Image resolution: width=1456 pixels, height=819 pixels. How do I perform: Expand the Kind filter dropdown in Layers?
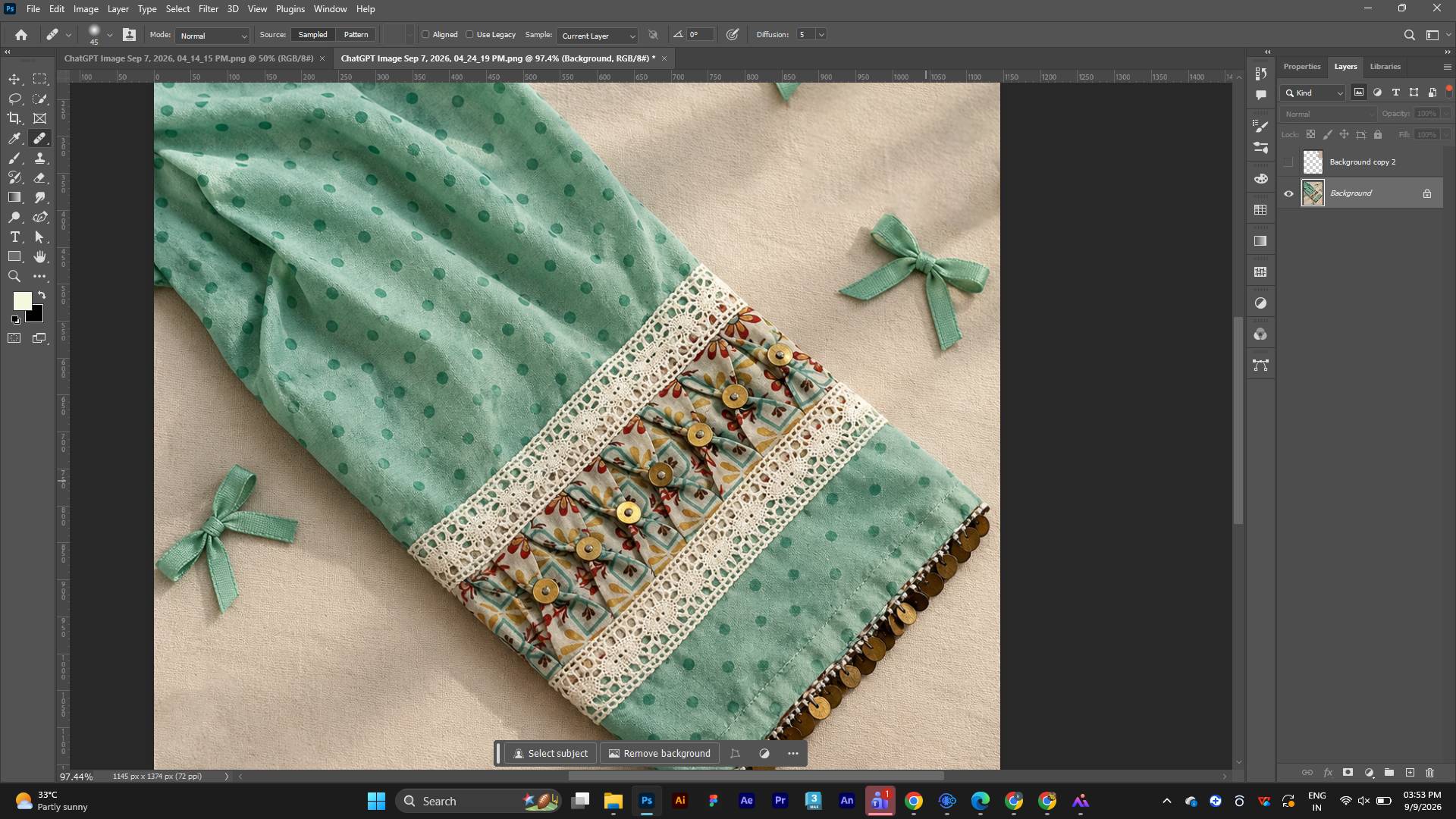[x=1313, y=93]
